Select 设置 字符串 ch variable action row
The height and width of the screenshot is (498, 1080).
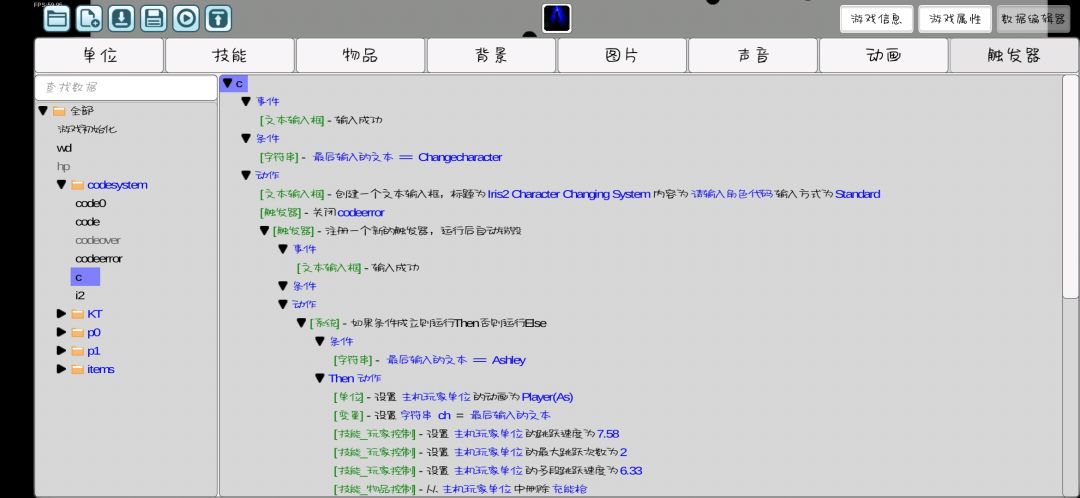tap(442, 415)
